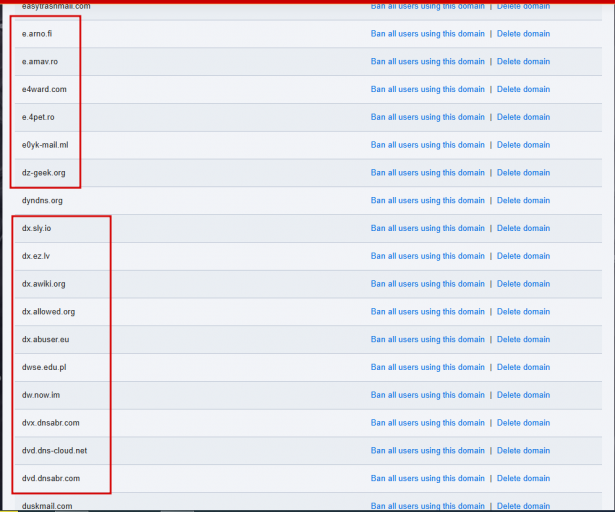Ban all users using dx.allowed.org domain
Image resolution: width=615 pixels, height=512 pixels.
428,312
